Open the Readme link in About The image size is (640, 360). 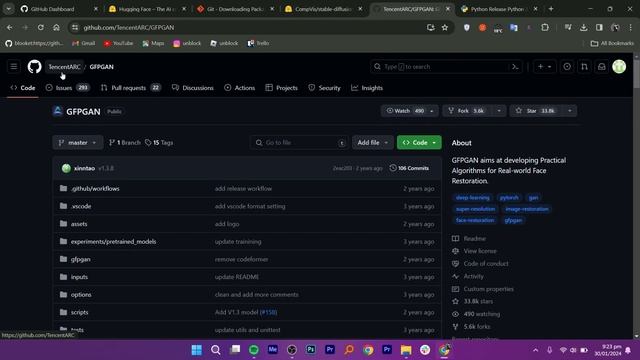[475, 238]
